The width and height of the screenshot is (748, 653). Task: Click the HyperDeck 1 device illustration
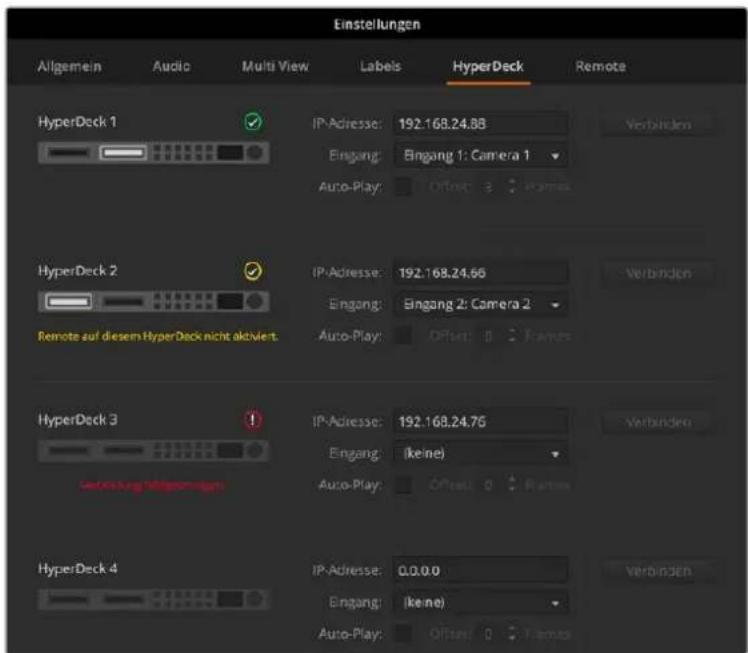(x=154, y=153)
